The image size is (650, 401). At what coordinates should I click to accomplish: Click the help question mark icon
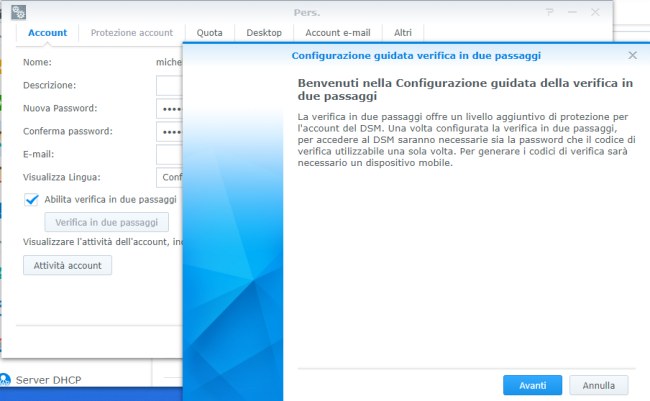(550, 12)
